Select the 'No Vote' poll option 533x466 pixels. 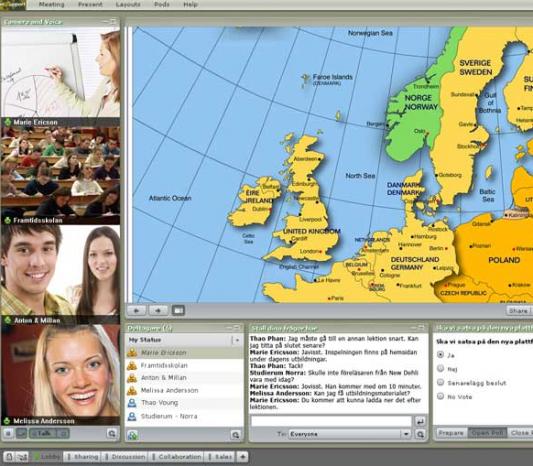pos(441,396)
